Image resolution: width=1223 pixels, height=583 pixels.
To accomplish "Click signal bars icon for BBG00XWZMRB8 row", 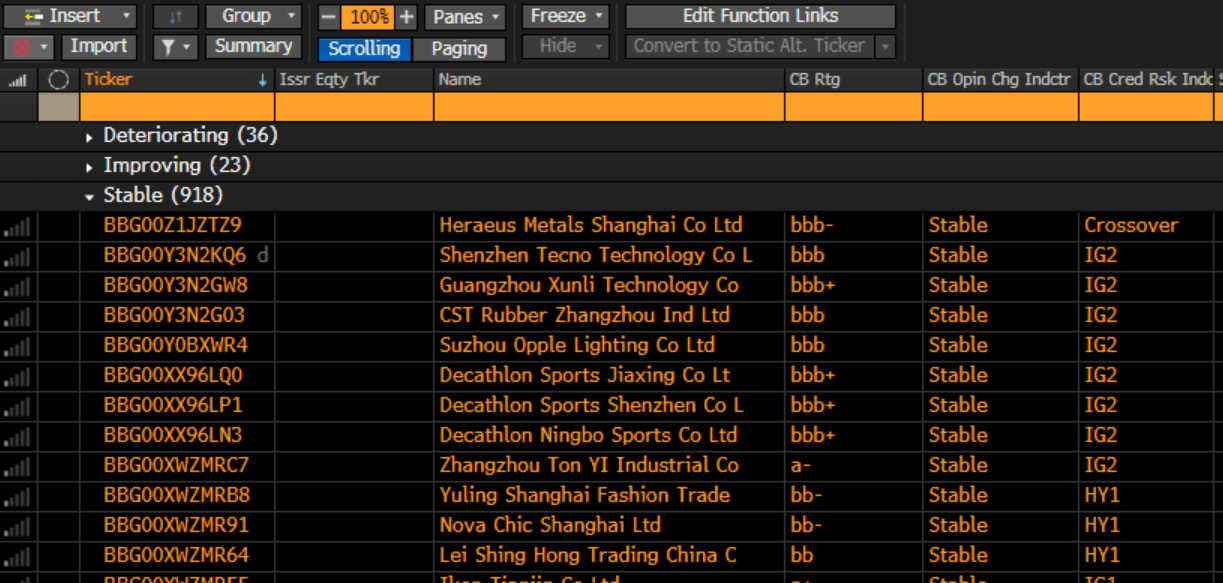I will pos(17,497).
